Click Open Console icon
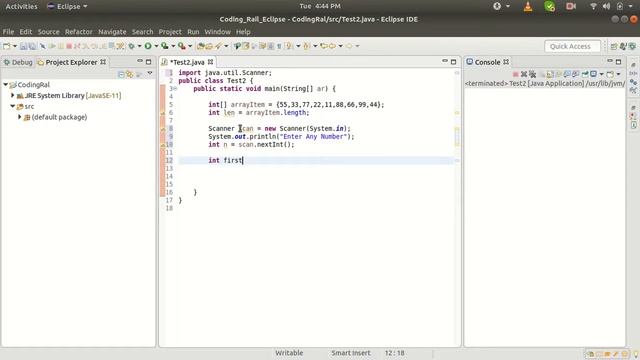The image size is (640, 360). pos(610,74)
